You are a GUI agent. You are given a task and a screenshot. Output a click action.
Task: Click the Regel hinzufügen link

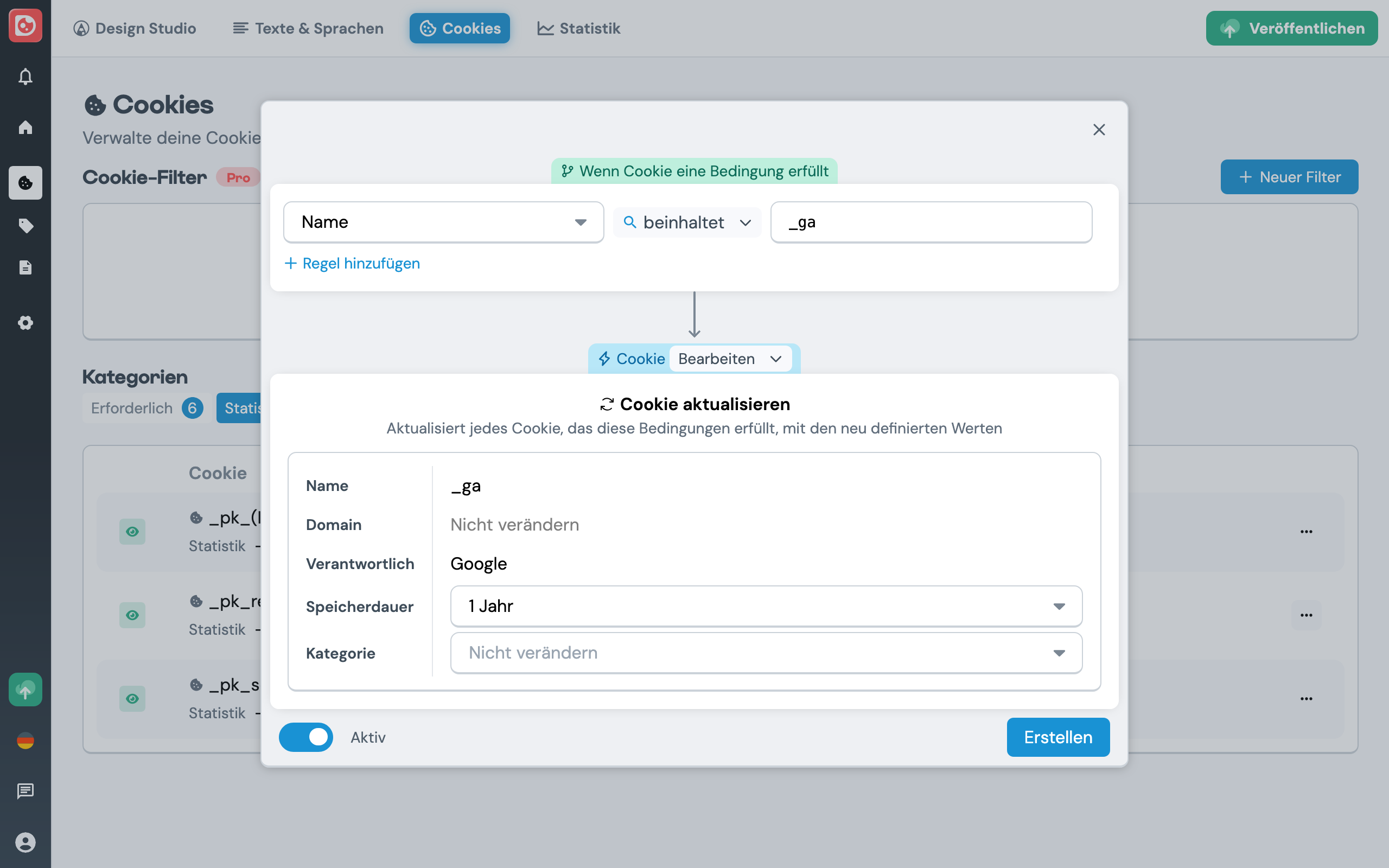(x=353, y=263)
